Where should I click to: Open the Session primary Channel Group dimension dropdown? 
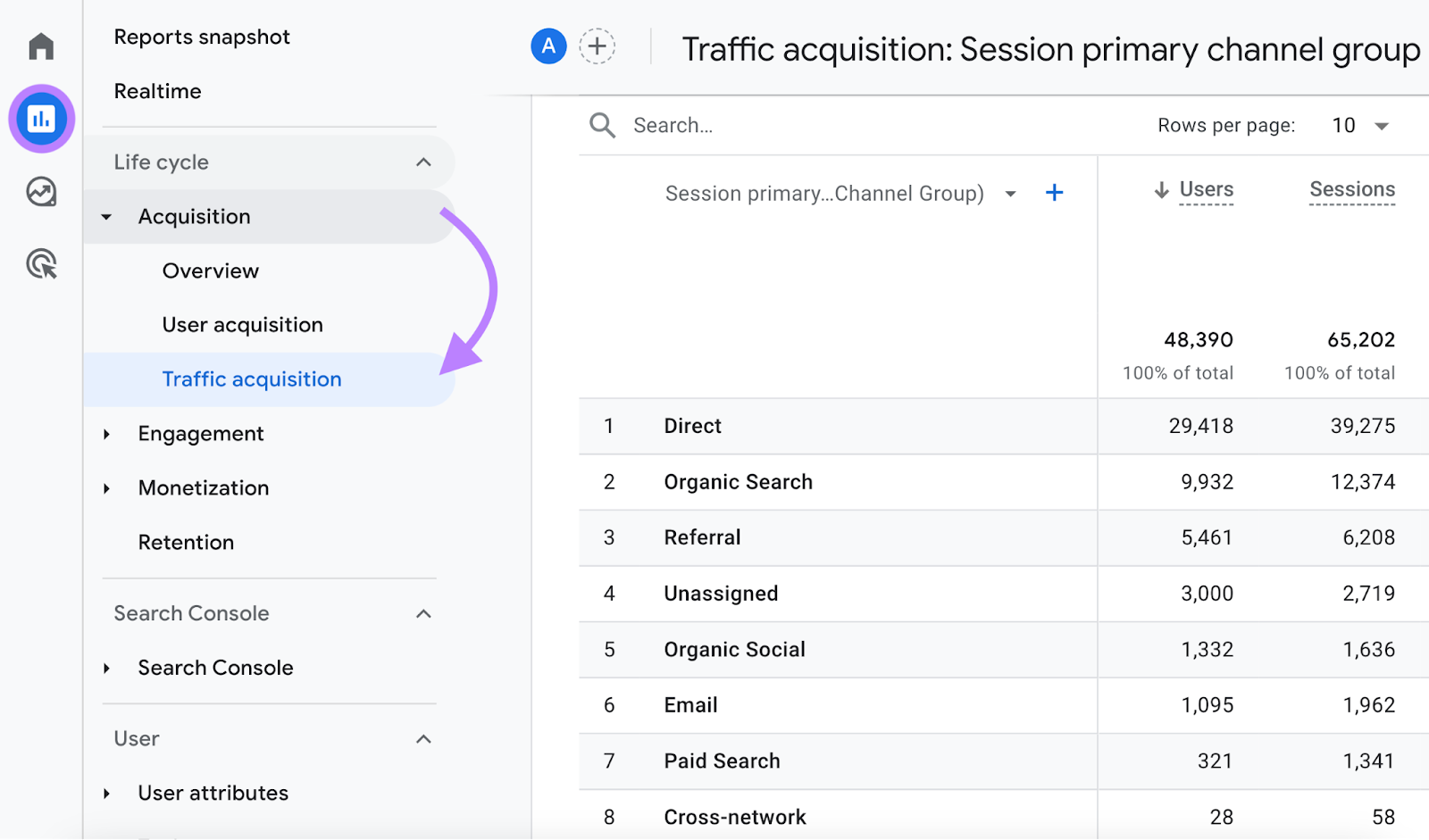(x=1010, y=193)
